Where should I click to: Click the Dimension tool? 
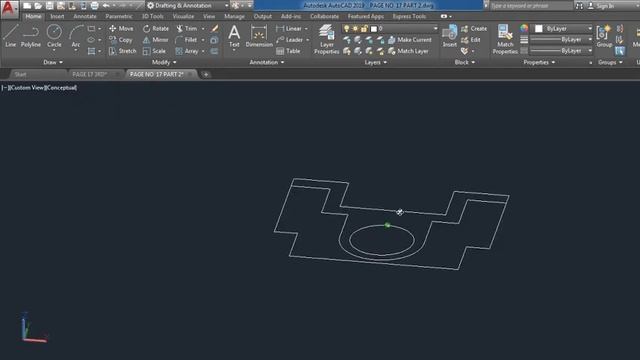tap(259, 36)
